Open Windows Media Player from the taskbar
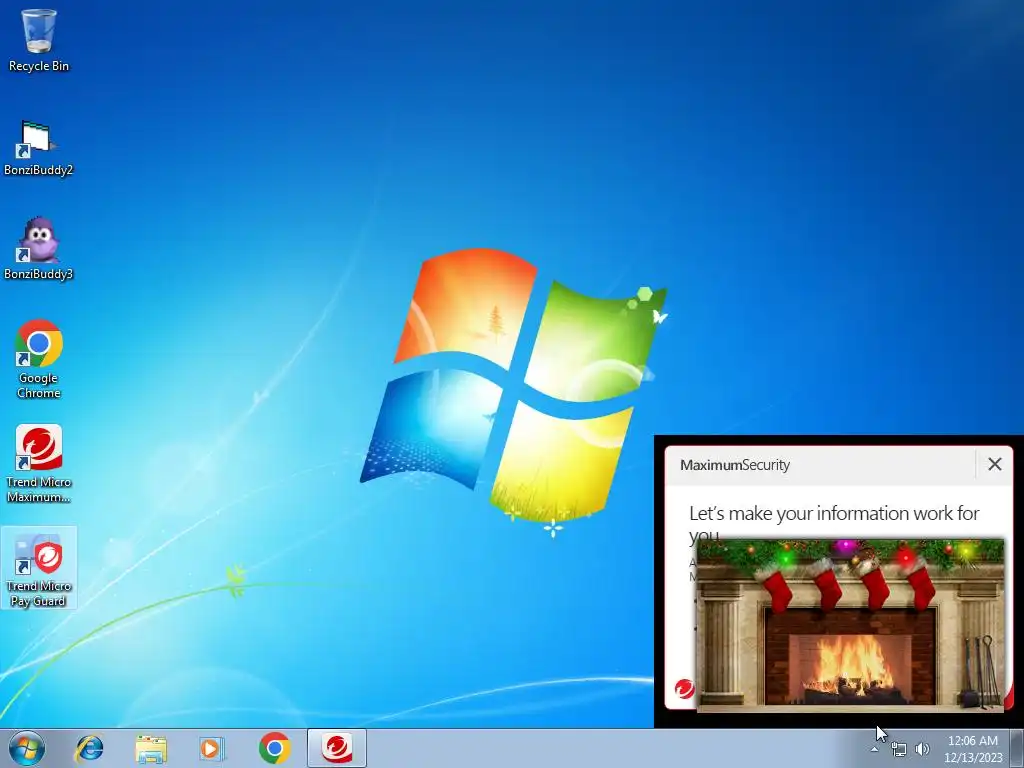This screenshot has width=1024, height=768. pyautogui.click(x=212, y=748)
